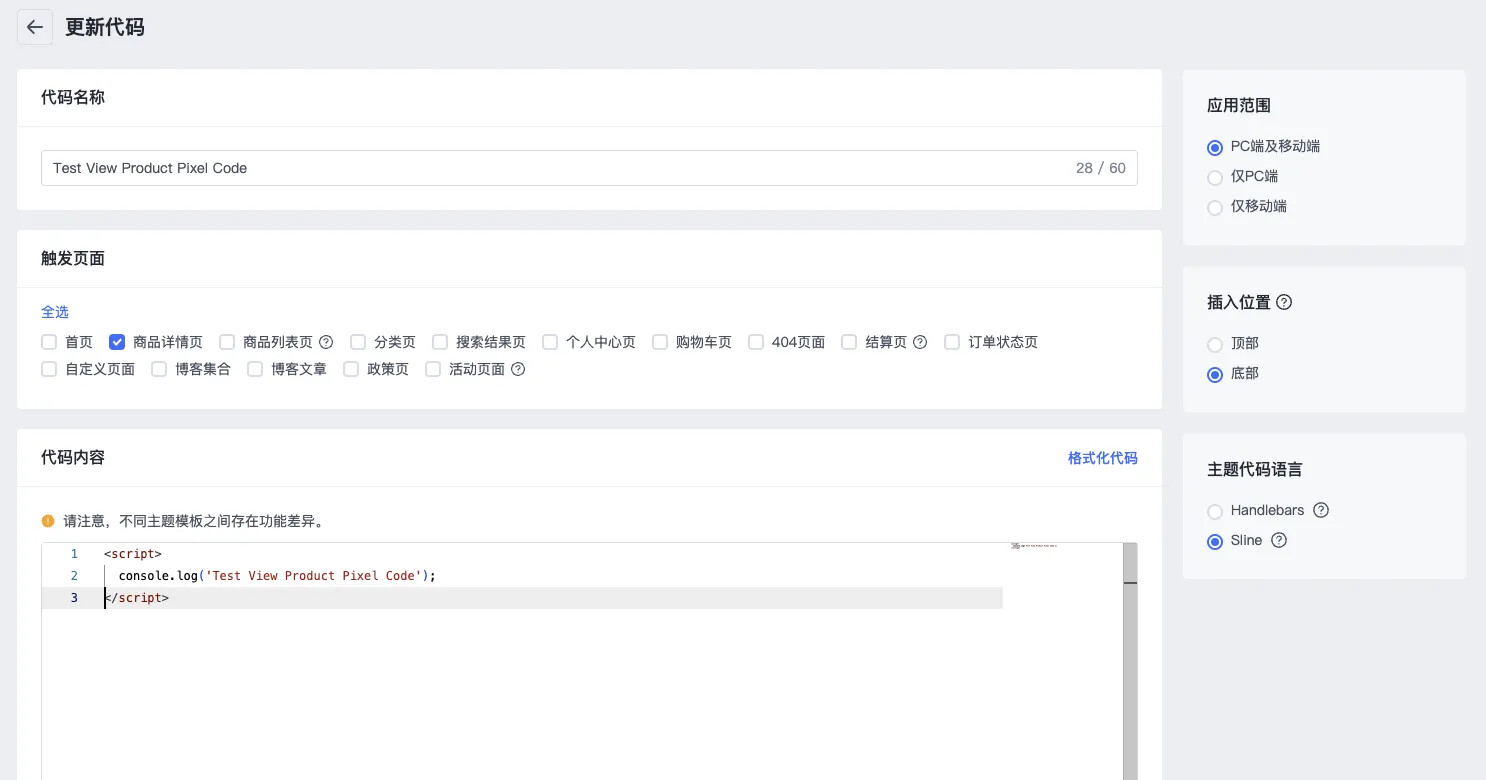Image resolution: width=1486 pixels, height=780 pixels.
Task: Click the 全选 link
Action: (x=55, y=312)
